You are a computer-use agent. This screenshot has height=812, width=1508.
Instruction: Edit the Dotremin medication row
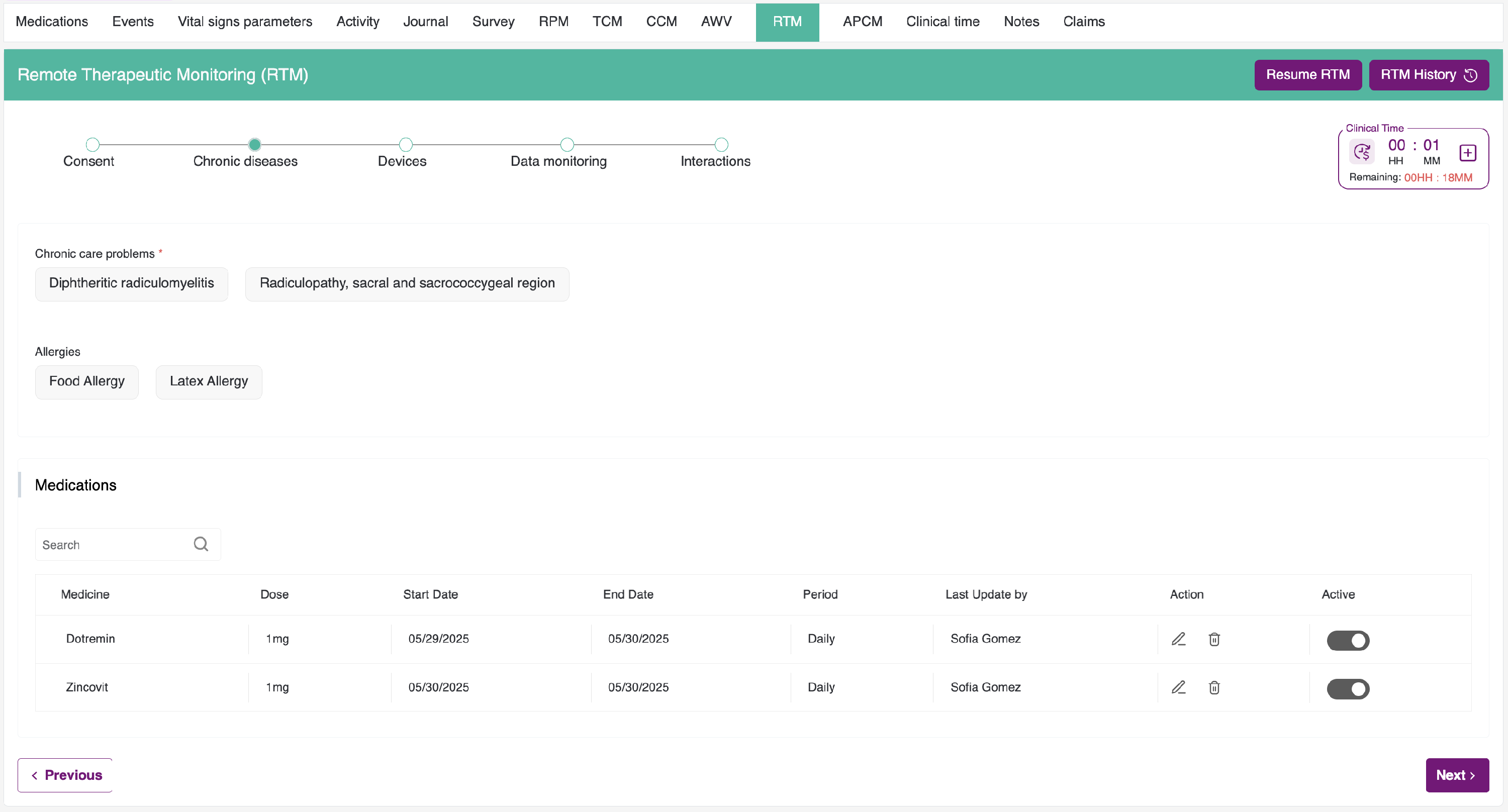click(1178, 639)
